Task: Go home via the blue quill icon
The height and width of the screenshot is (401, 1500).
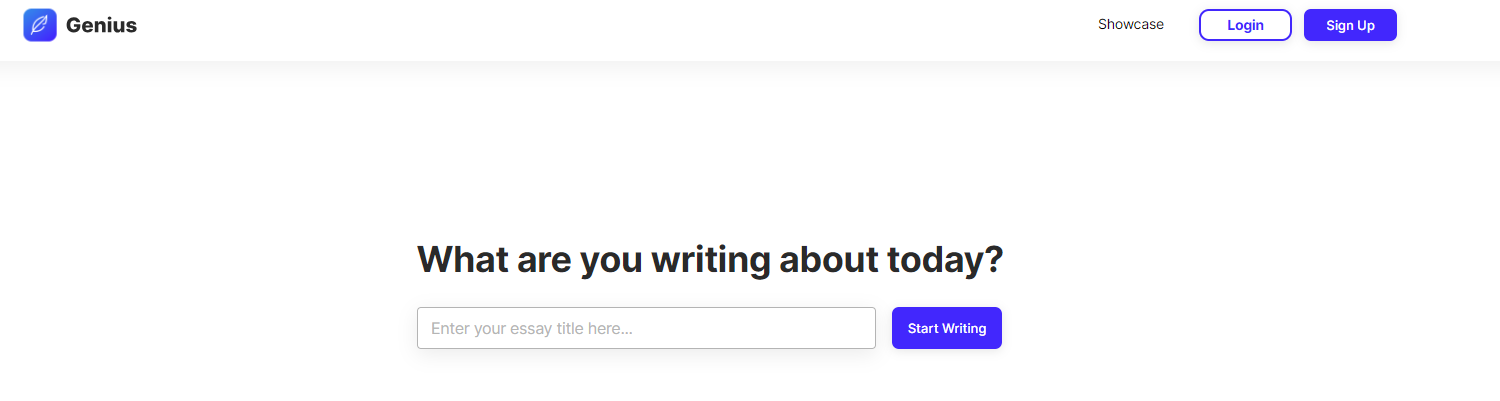Action: [x=40, y=25]
